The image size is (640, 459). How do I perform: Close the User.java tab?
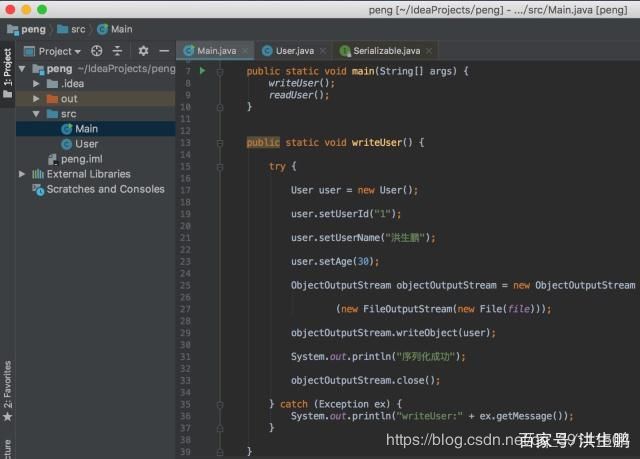(x=323, y=51)
